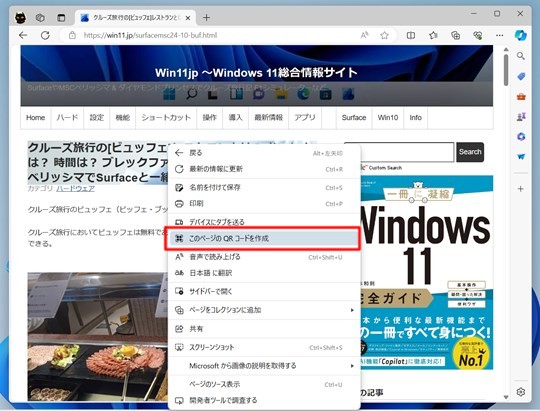Add a sidebar app with plus icon
The image size is (540, 411).
[521, 189]
